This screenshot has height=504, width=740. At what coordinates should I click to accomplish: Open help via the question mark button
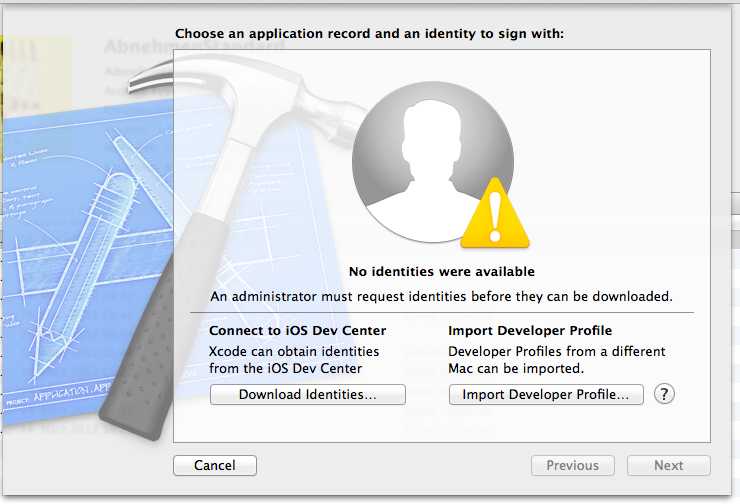coord(664,394)
